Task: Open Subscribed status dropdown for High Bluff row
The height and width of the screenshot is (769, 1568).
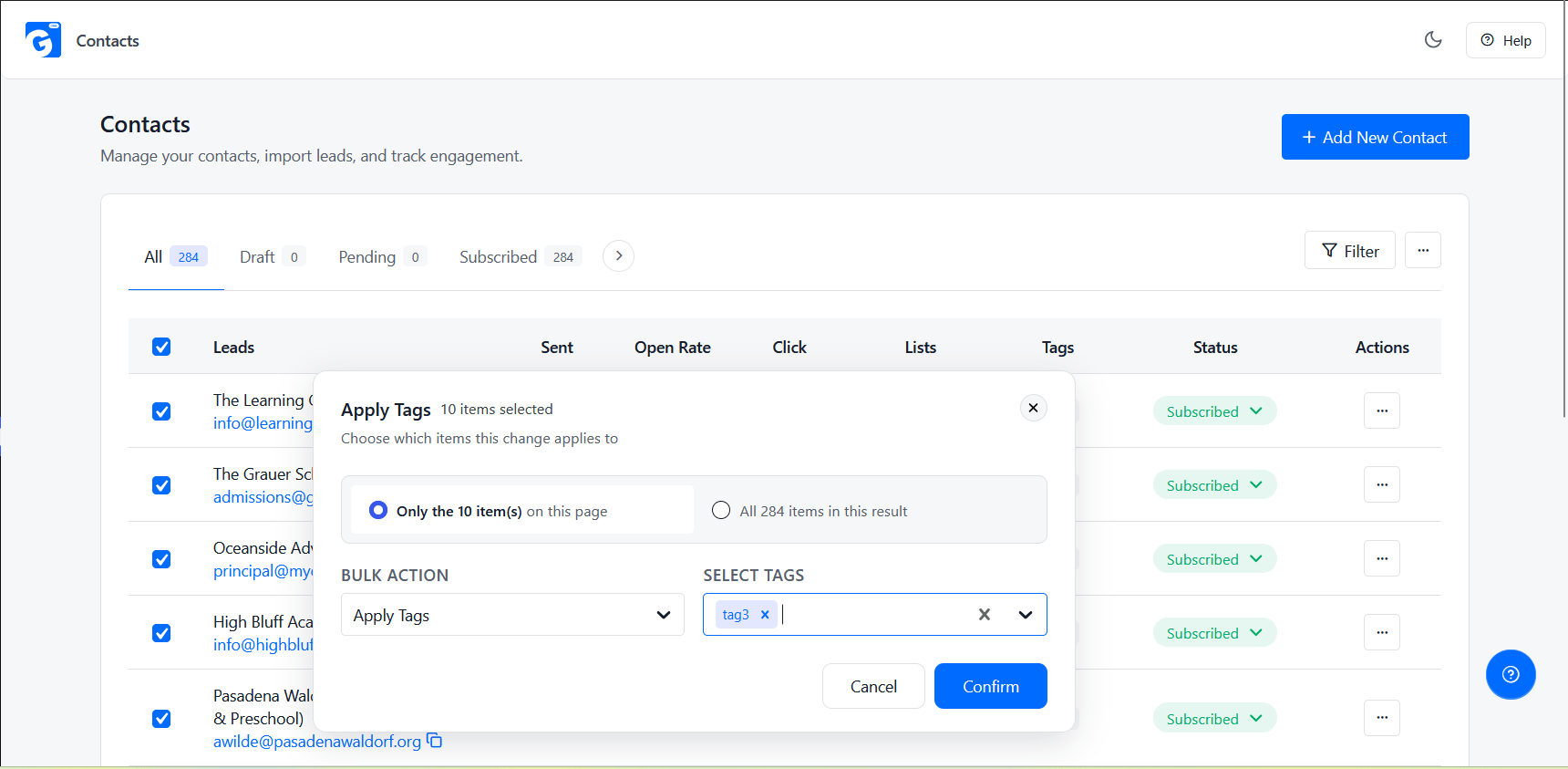Action: click(1215, 633)
